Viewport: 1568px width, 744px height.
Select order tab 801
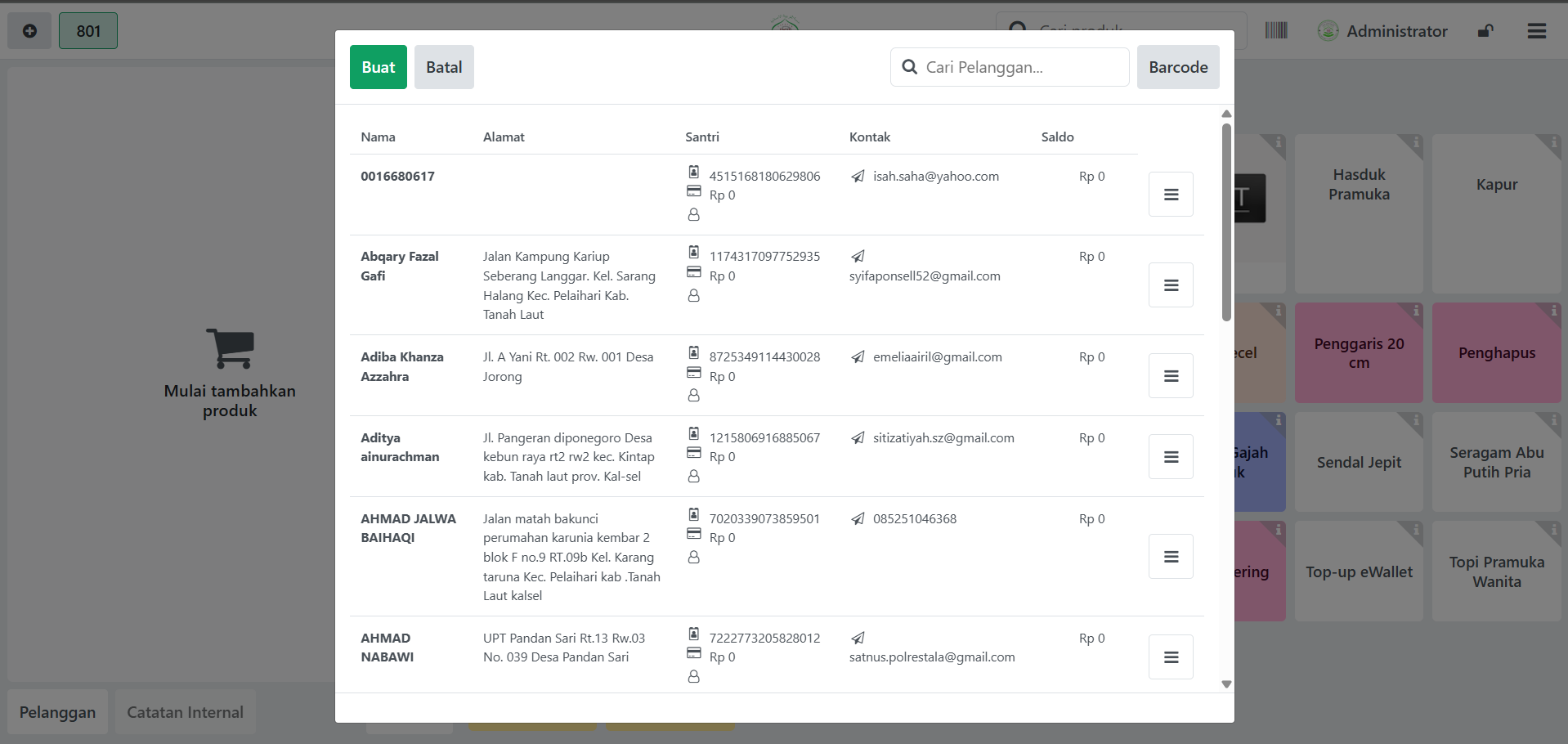pos(88,31)
